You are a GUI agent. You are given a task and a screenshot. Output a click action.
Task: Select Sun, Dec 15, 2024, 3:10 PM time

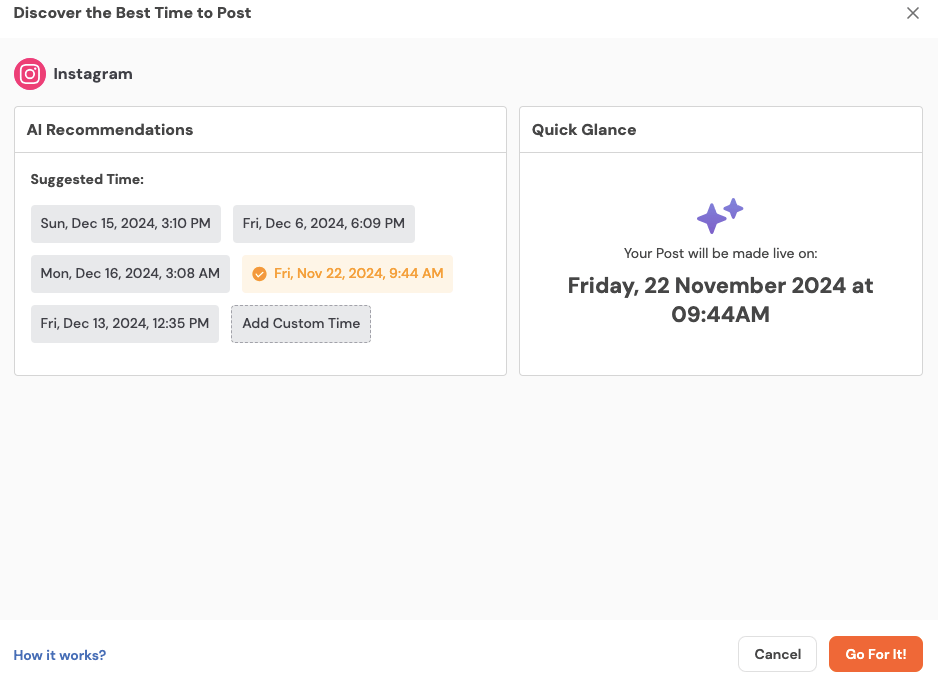click(126, 224)
